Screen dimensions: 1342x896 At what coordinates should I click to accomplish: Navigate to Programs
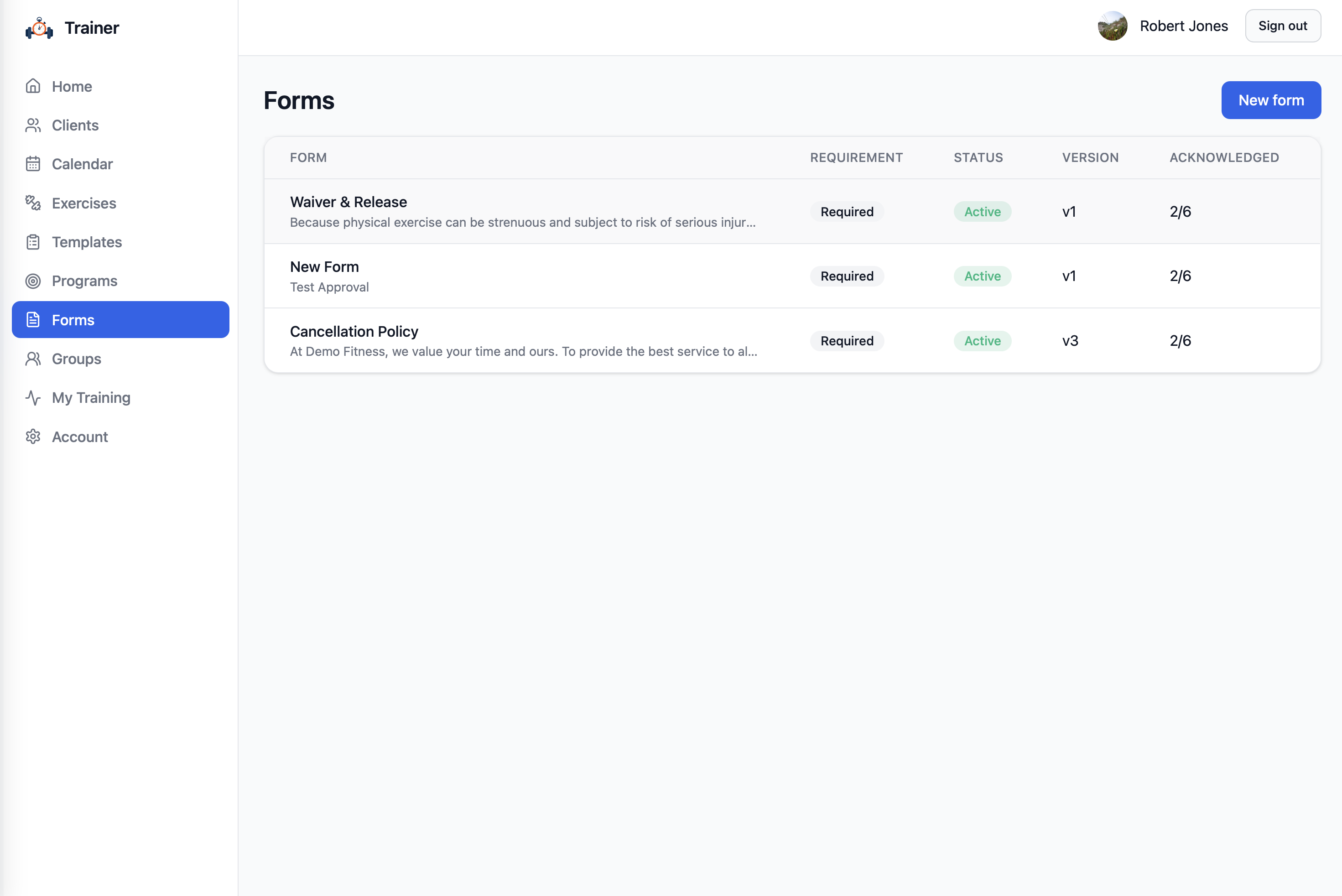click(120, 281)
